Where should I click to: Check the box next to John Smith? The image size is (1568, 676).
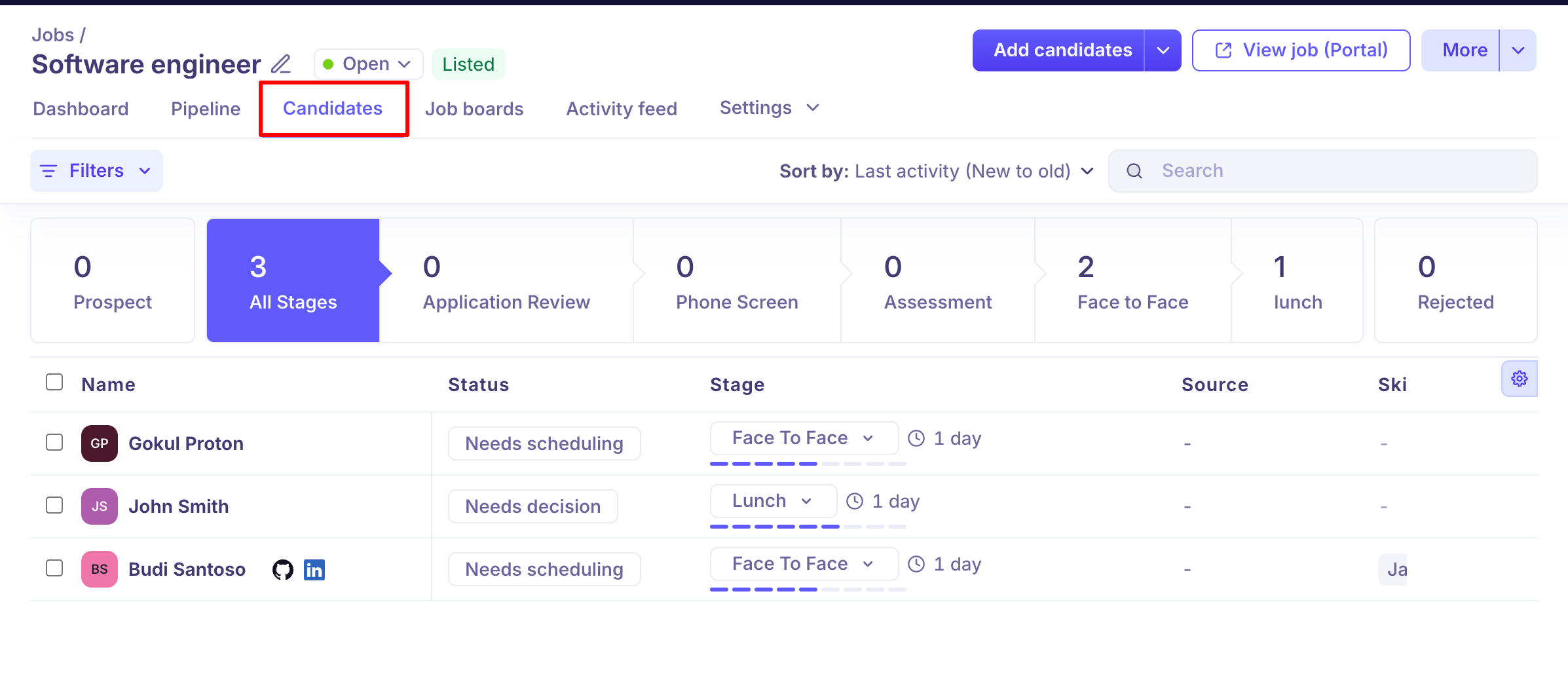coord(54,505)
